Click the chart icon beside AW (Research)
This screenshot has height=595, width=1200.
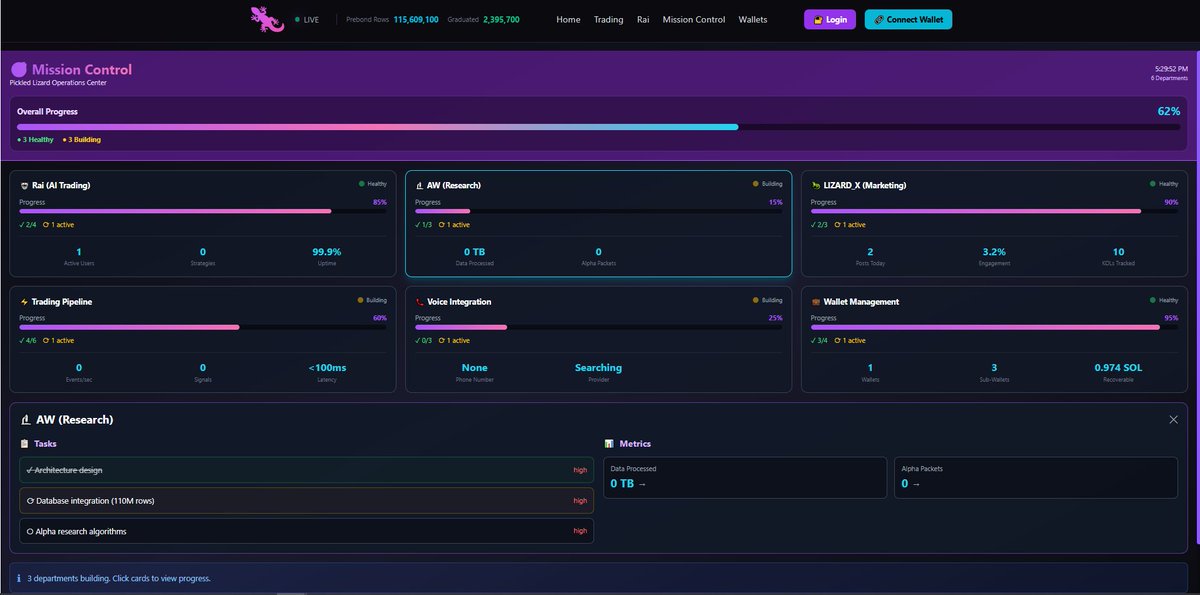[421, 186]
